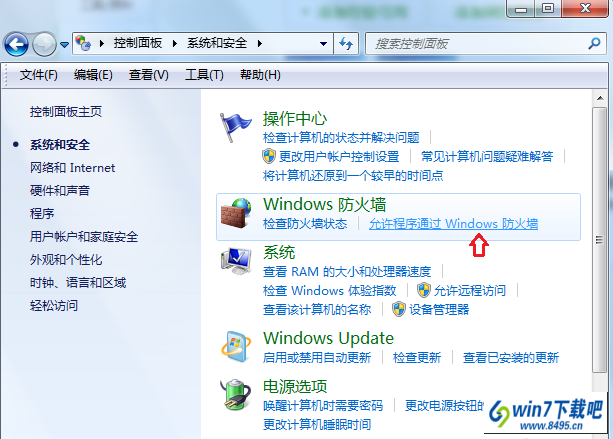This screenshot has width=613, height=439.
Task: Open the 电源选项 heading
Action: click(295, 386)
